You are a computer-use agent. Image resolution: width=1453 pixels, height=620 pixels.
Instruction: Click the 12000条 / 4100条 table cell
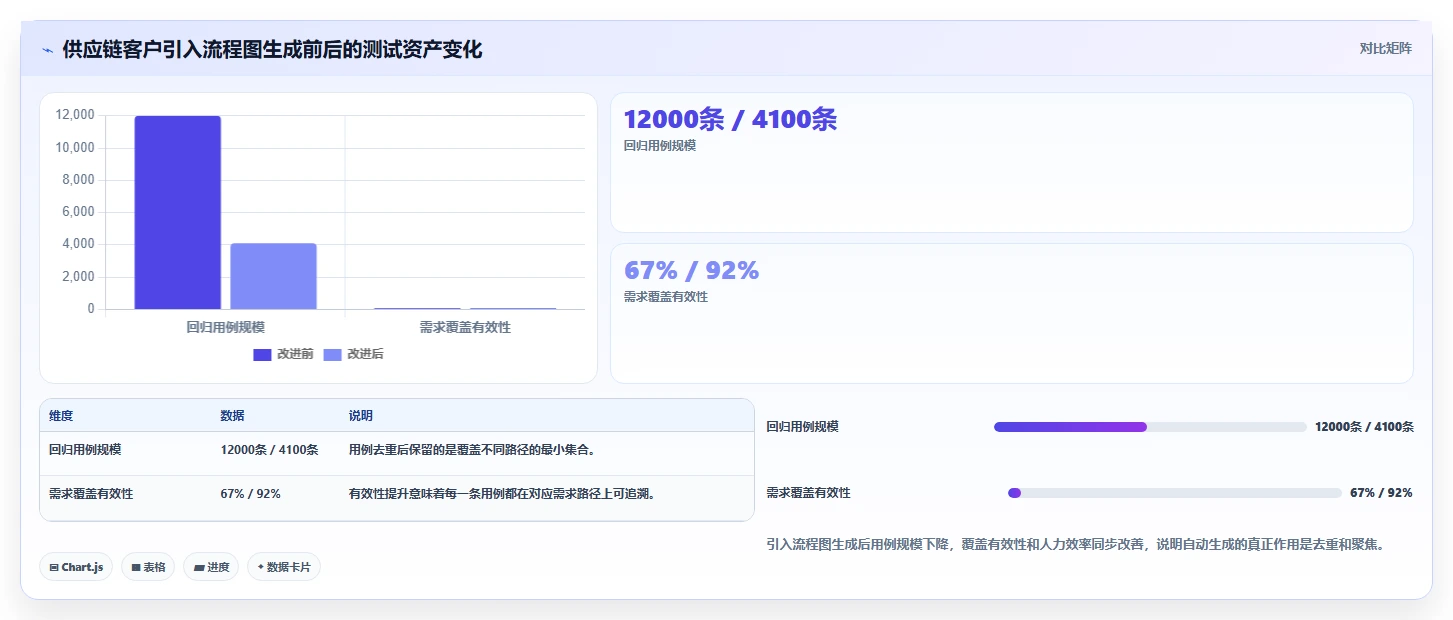[269, 450]
